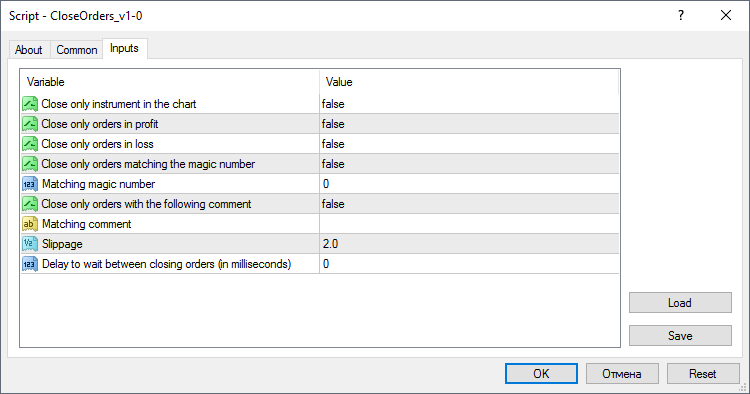Save the input settings with Save button
The width and height of the screenshot is (750, 394).
680,336
